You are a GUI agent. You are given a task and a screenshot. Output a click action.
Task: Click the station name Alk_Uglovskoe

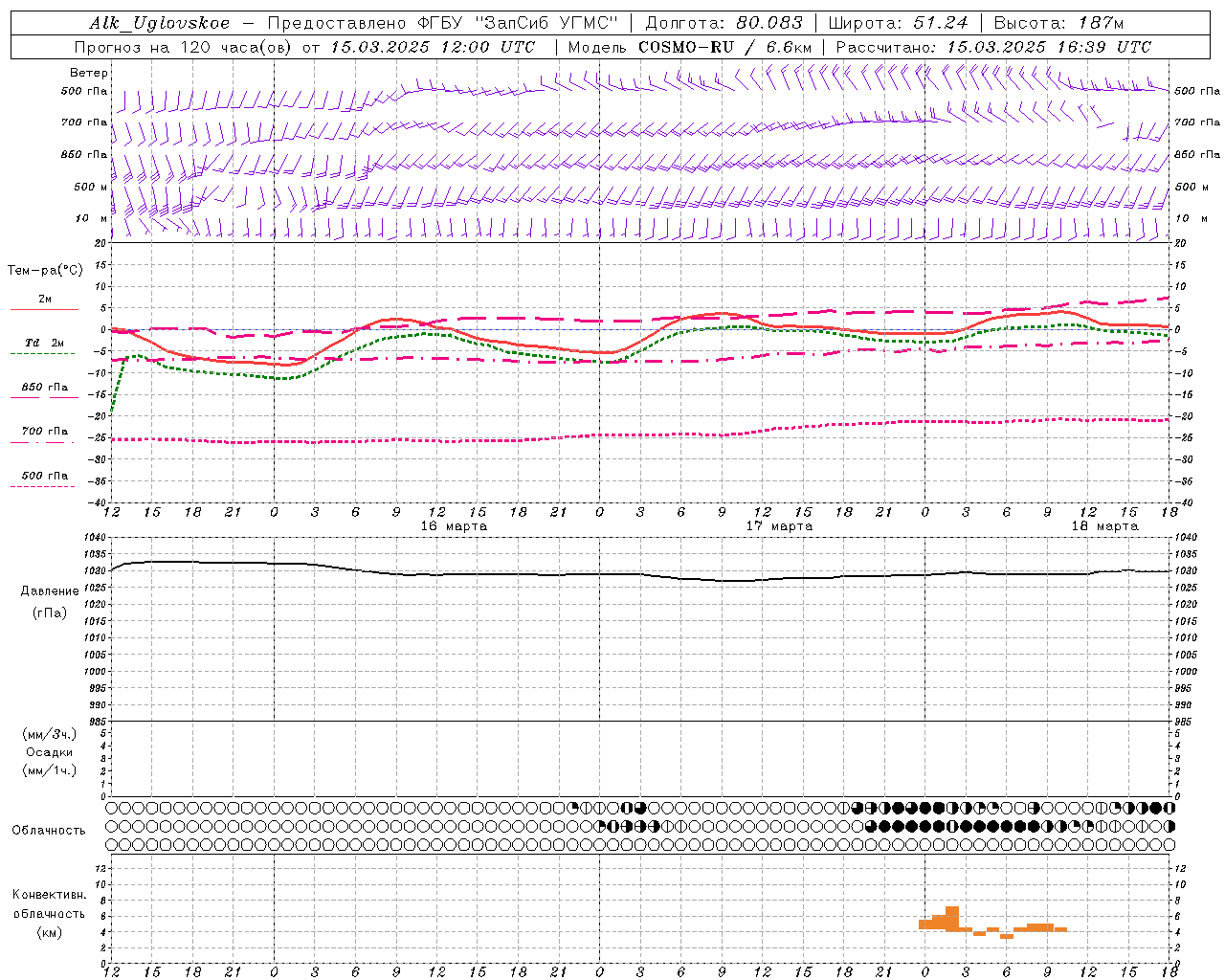point(160,23)
